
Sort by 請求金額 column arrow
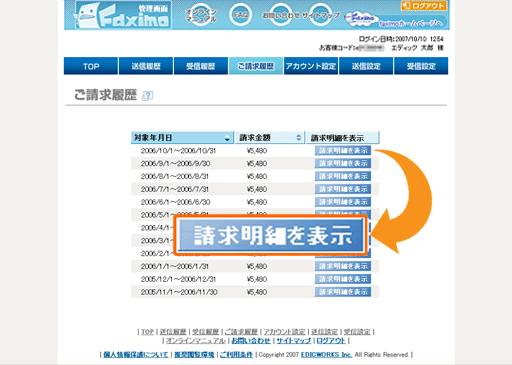(x=299, y=138)
